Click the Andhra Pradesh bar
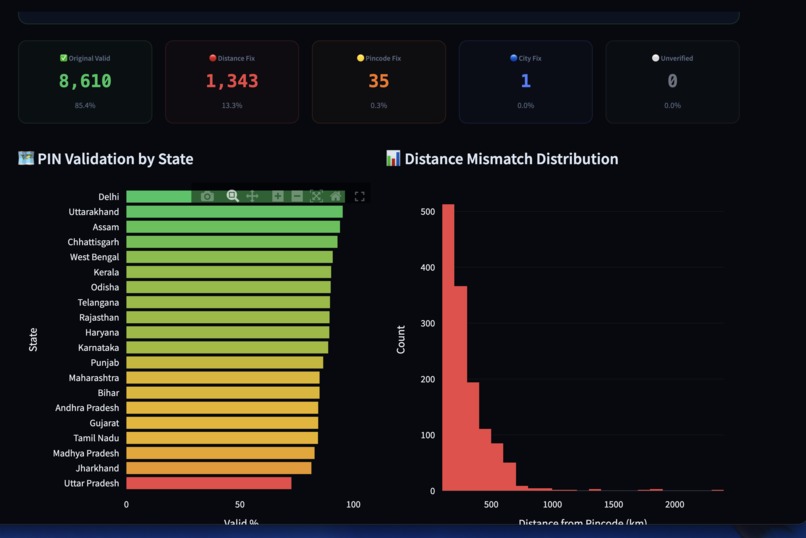Viewport: 806px width, 538px height. point(222,408)
